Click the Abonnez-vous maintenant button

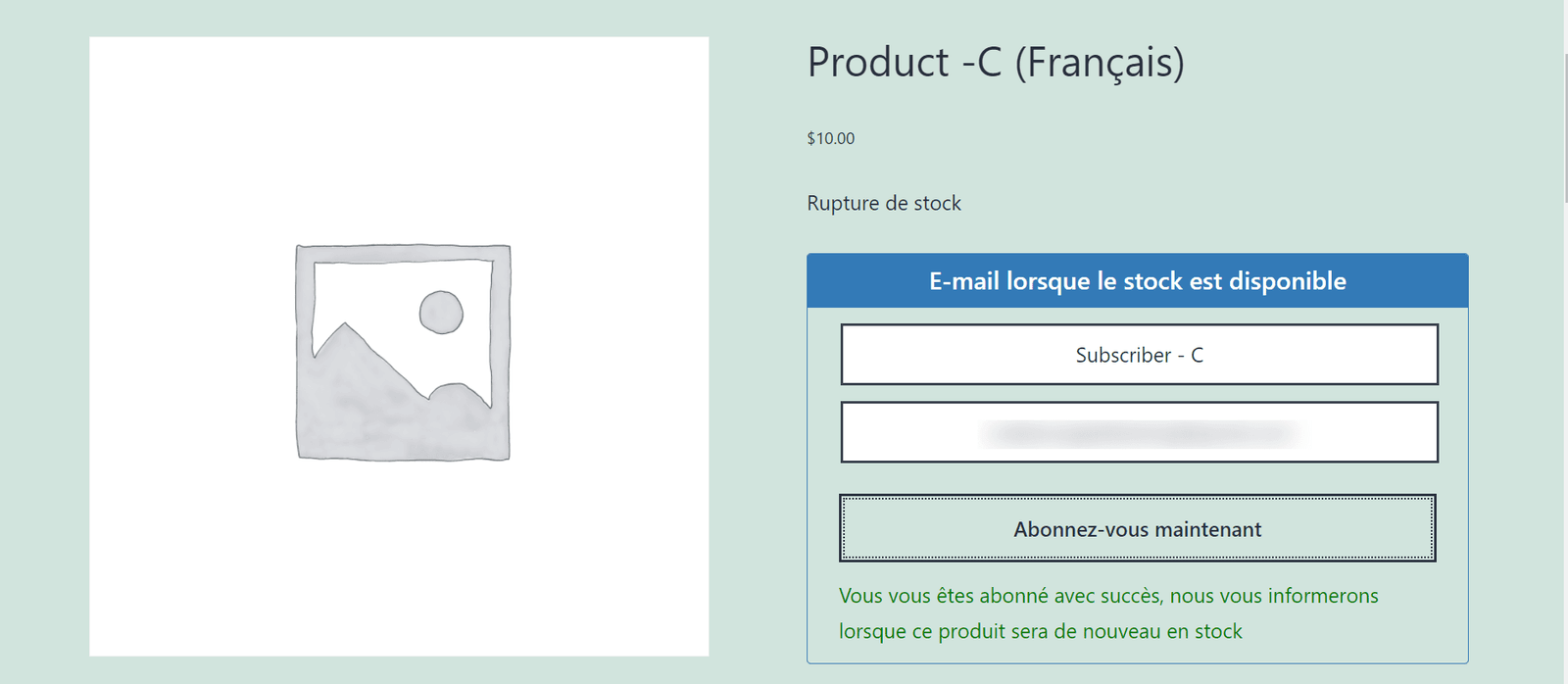(1138, 529)
